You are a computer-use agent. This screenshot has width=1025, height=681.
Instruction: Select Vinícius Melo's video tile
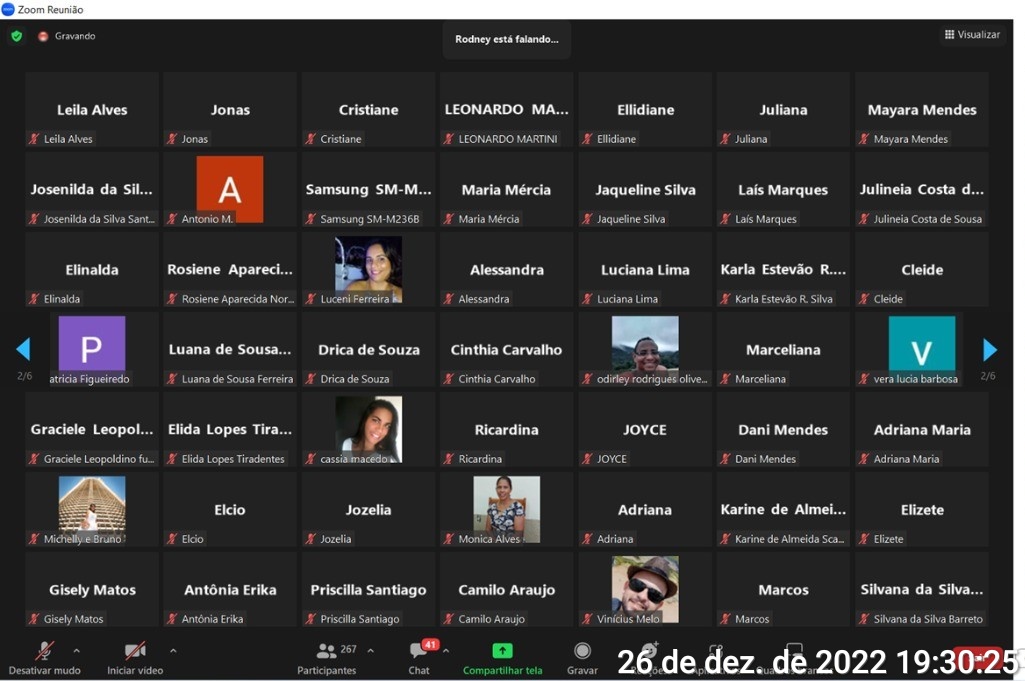(645, 589)
